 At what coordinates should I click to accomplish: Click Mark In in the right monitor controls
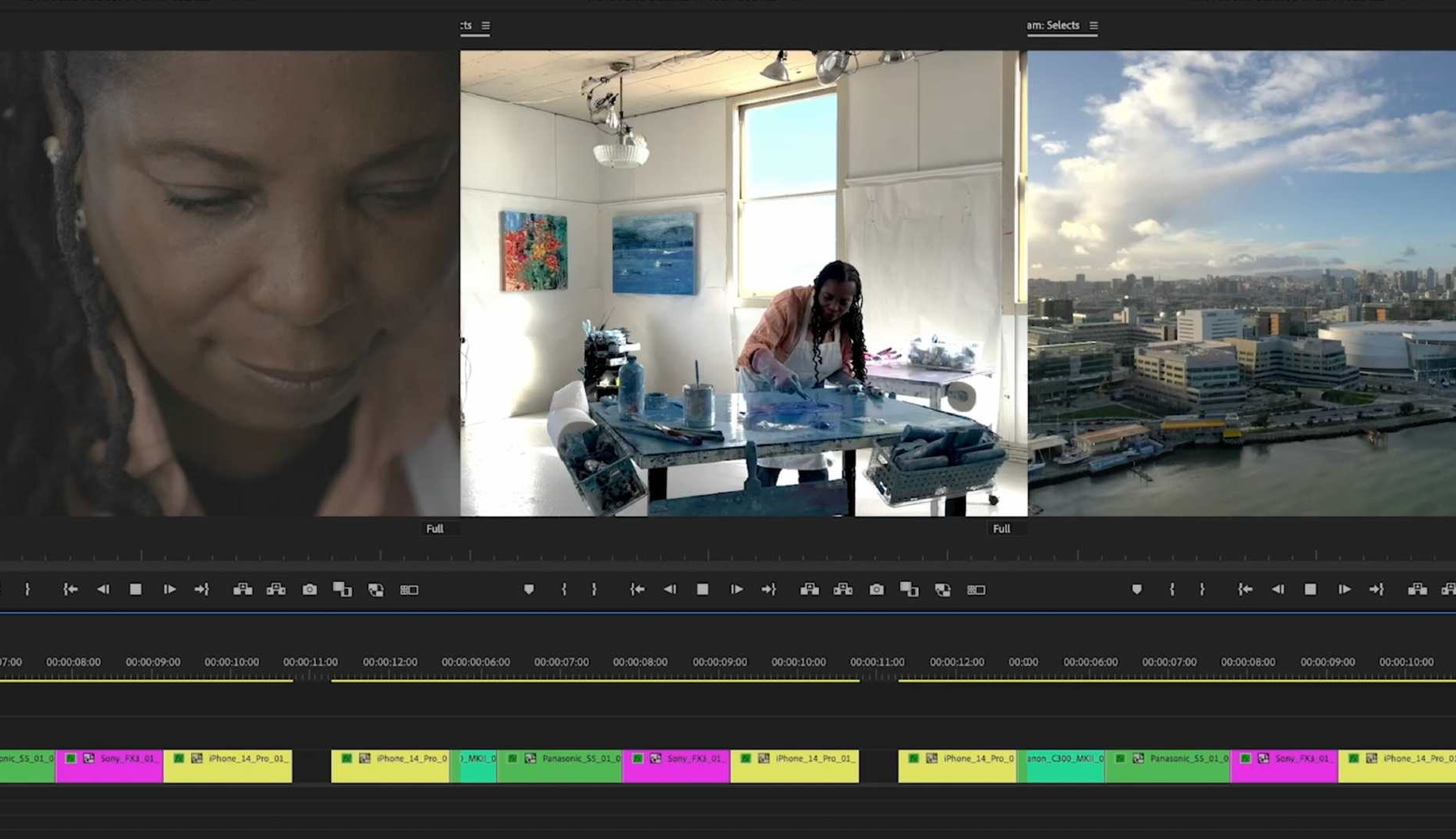coord(1173,590)
